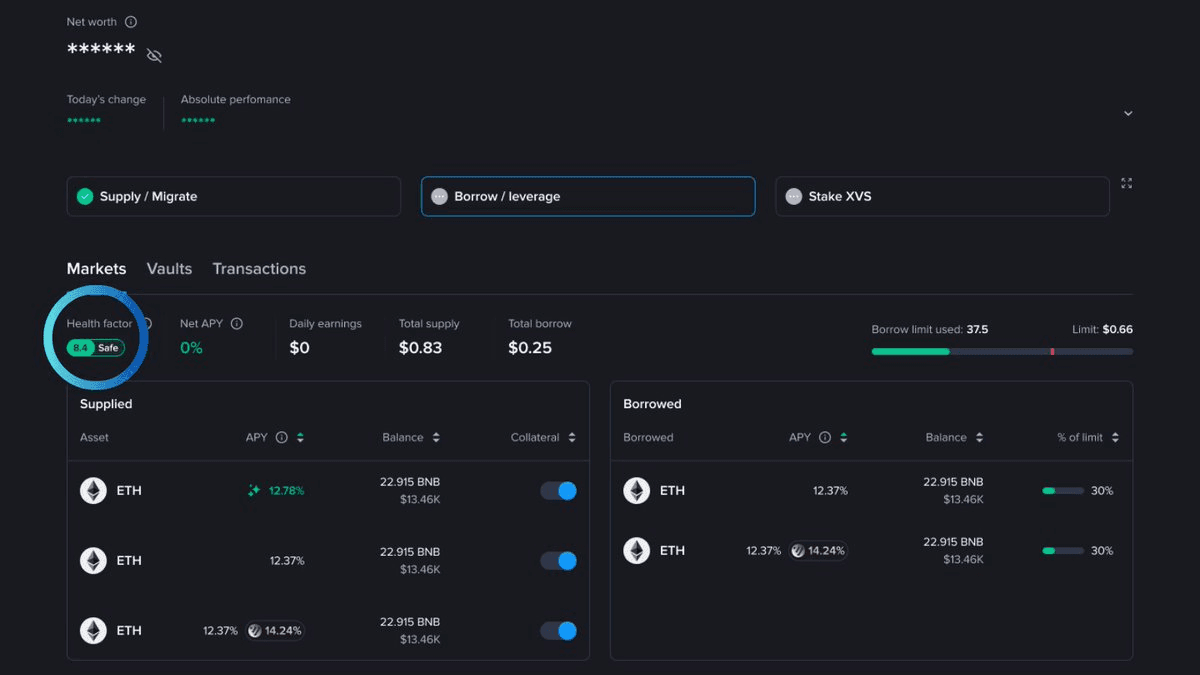Open the Transactions tab
This screenshot has height=675, width=1200.
click(x=259, y=269)
